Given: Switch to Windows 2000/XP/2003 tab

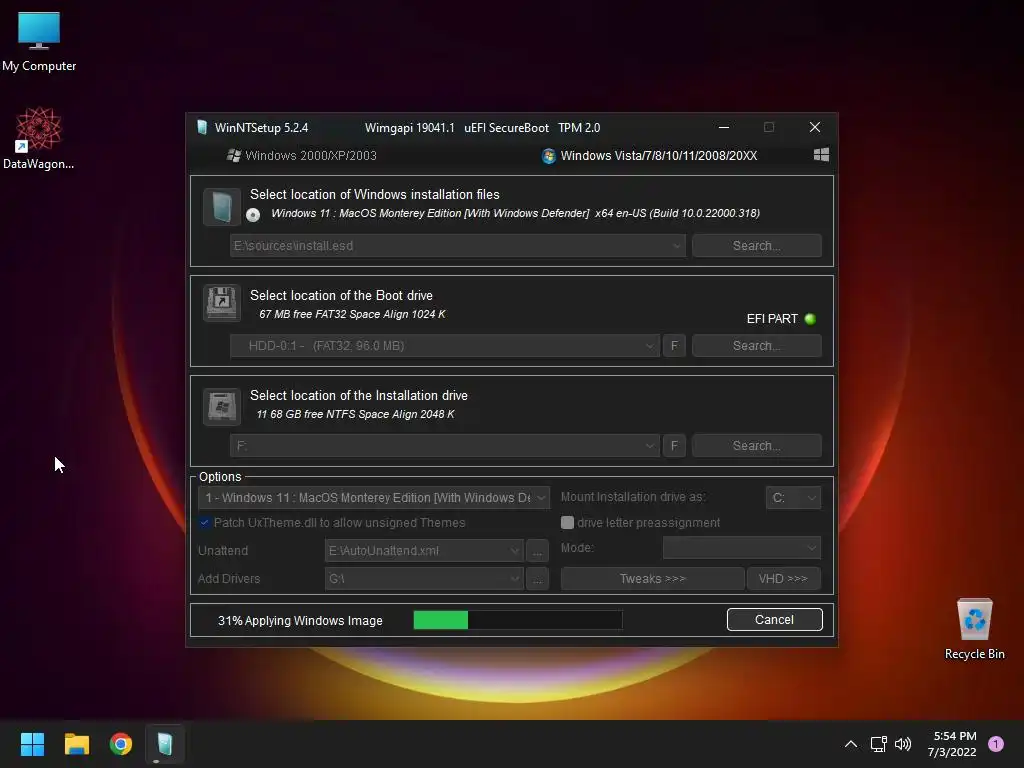Looking at the screenshot, I should (x=302, y=155).
